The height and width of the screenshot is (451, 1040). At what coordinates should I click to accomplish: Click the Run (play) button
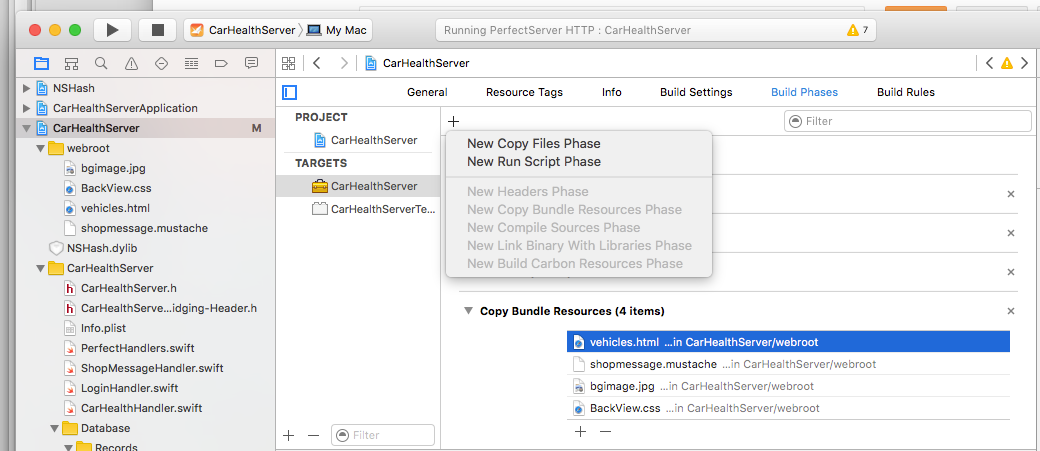[x=113, y=30]
